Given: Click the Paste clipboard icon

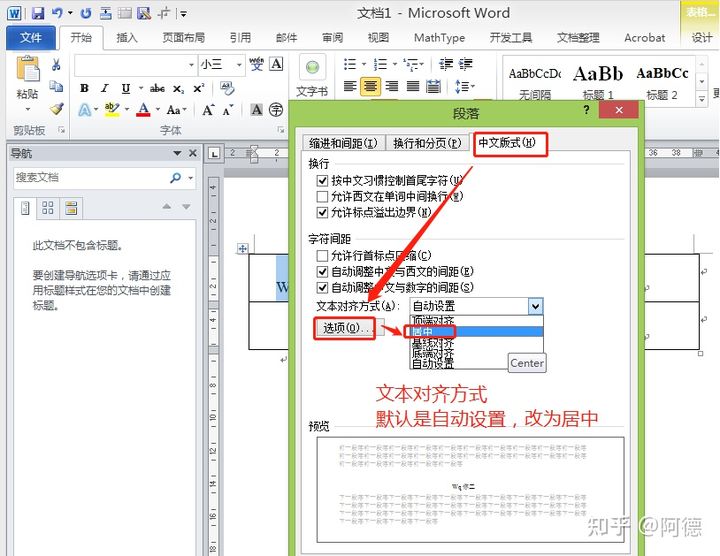Looking at the screenshot, I should [28, 69].
